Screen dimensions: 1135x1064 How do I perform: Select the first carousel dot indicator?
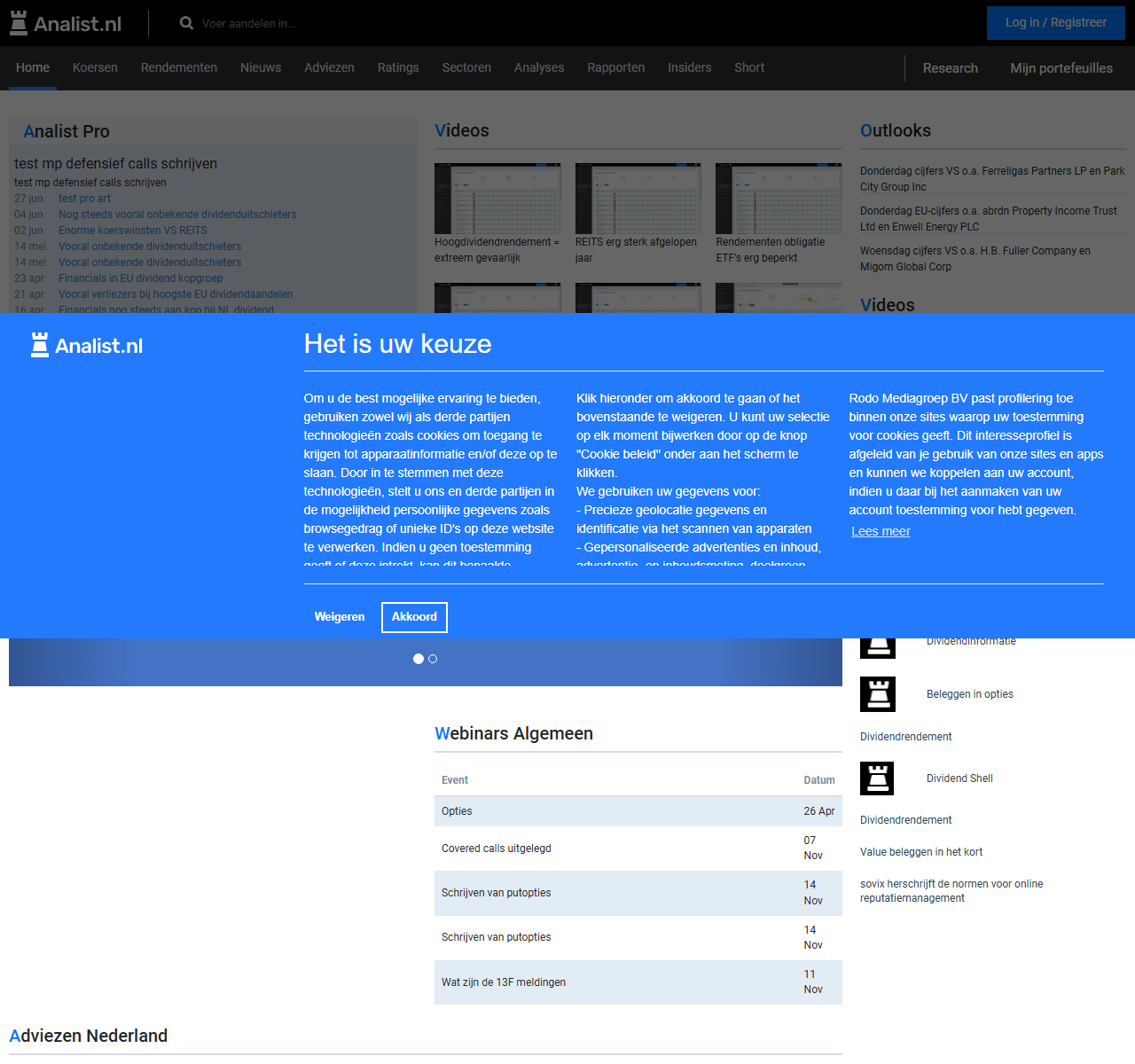click(419, 659)
